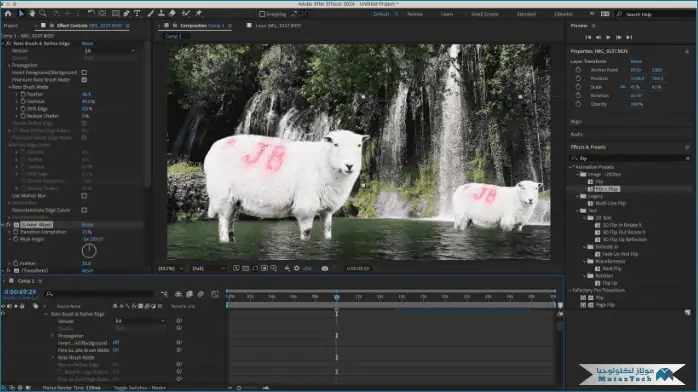Collapse the FxFactory Pro Transitions group
The height and width of the screenshot is (392, 698).
(571, 290)
